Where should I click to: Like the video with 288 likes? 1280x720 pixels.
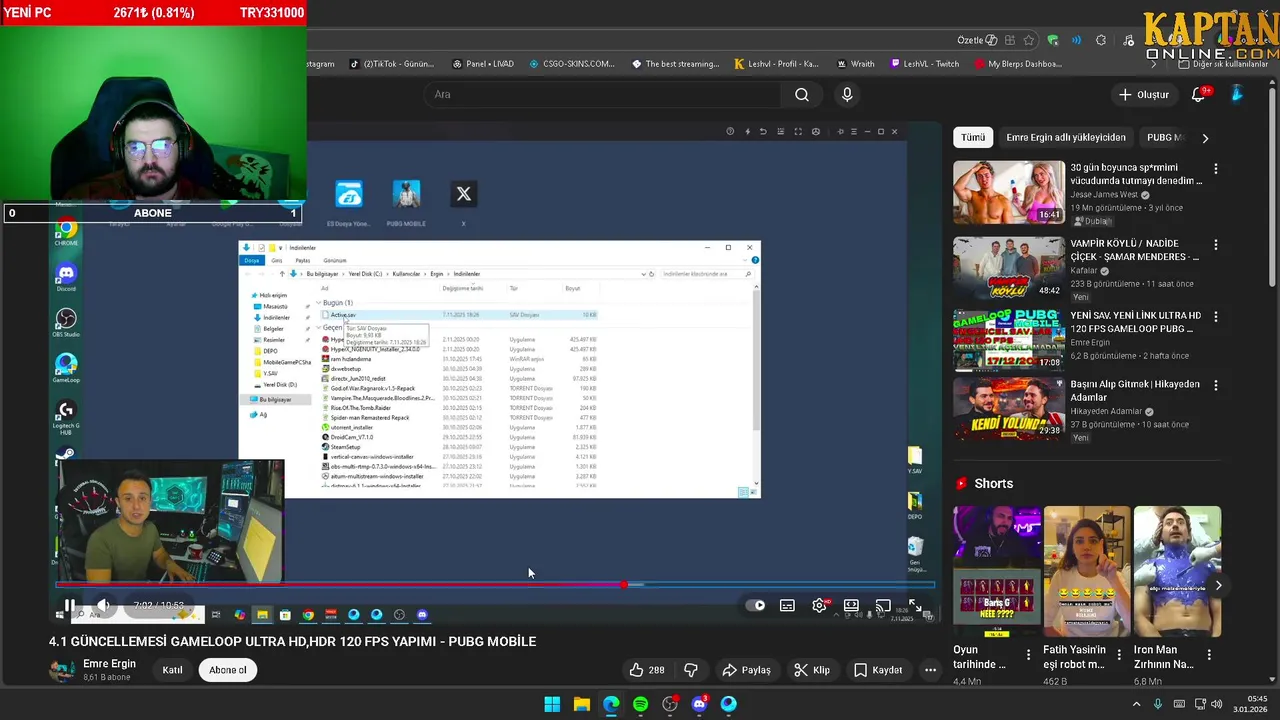(646, 670)
